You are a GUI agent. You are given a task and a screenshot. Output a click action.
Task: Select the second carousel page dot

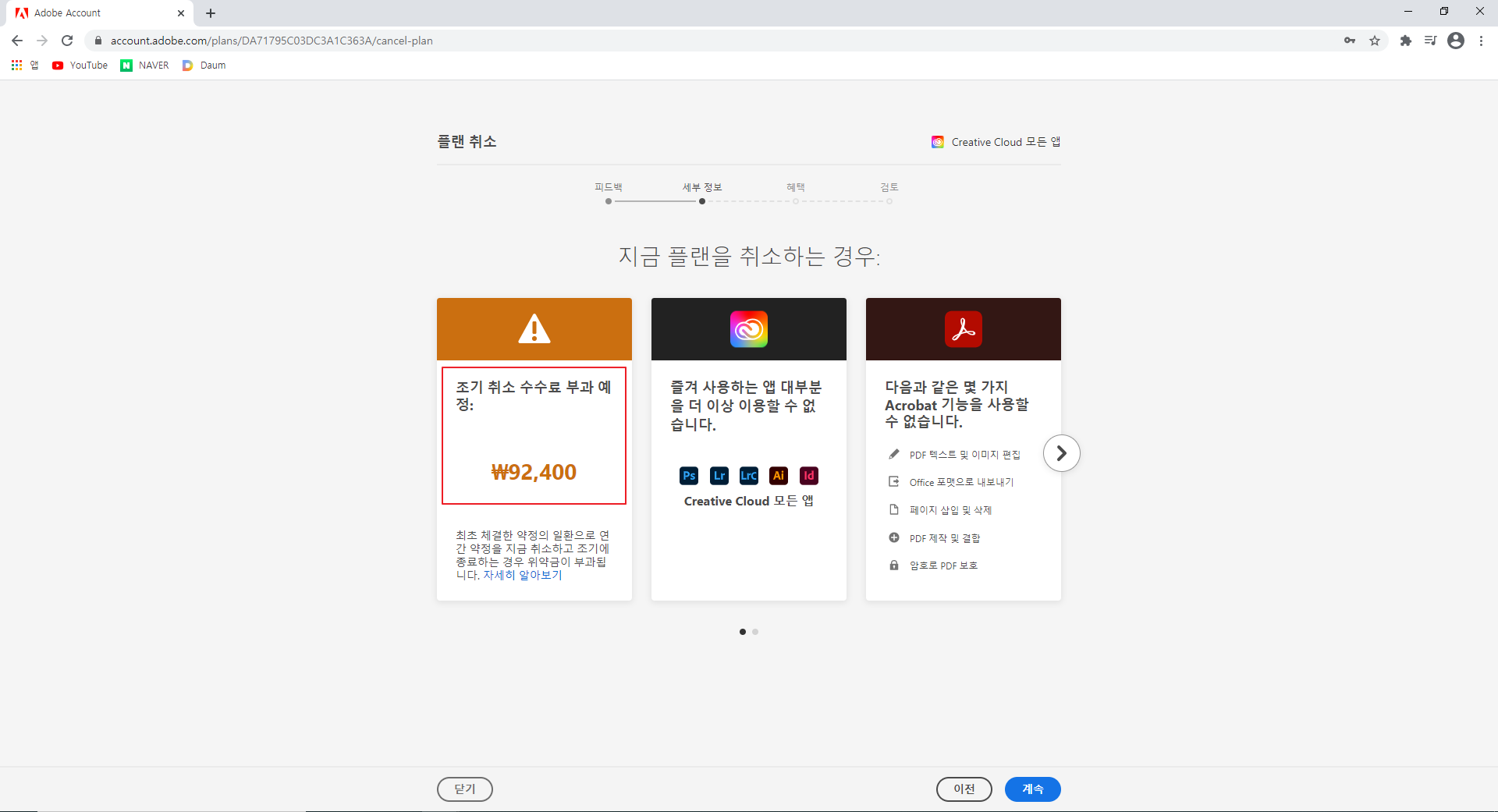755,632
